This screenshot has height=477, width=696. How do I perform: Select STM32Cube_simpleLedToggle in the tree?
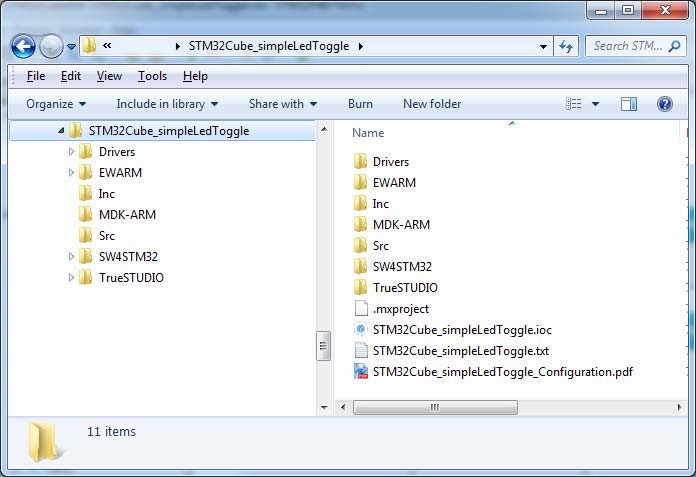pyautogui.click(x=169, y=131)
